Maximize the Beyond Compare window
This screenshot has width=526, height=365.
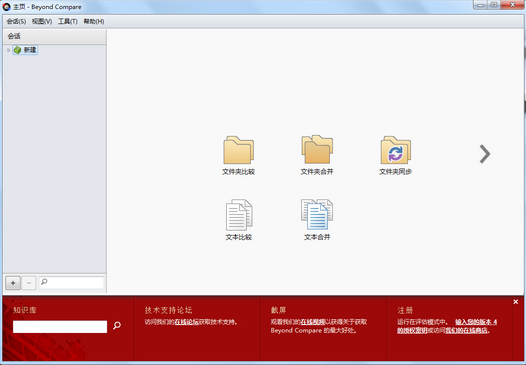pyautogui.click(x=494, y=5)
